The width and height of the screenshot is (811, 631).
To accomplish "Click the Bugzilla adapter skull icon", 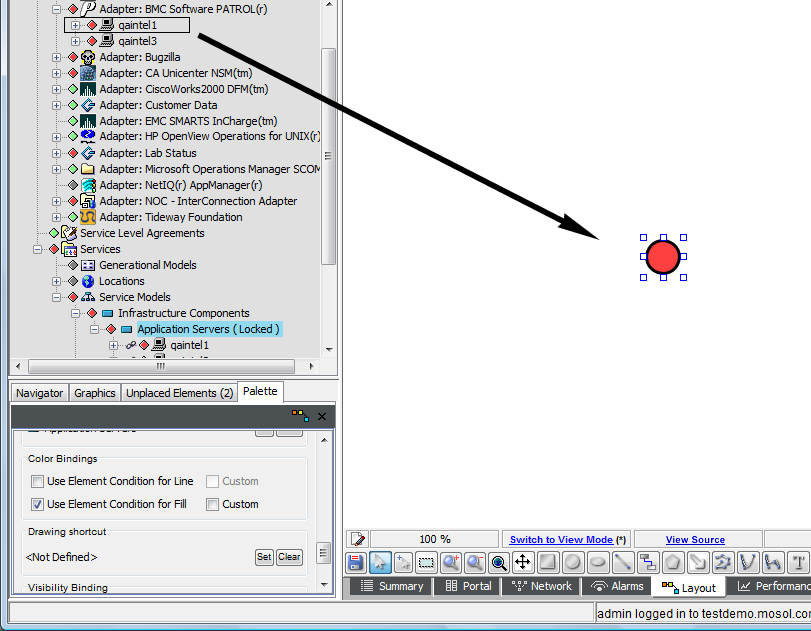I will pyautogui.click(x=88, y=57).
